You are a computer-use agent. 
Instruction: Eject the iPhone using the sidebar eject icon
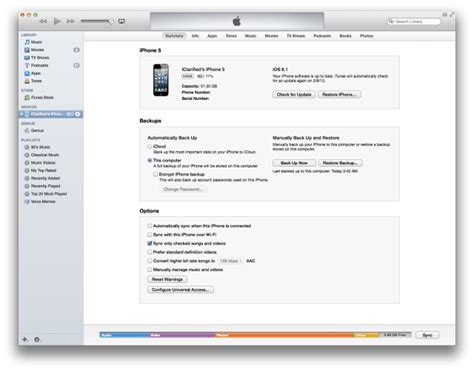click(78, 114)
